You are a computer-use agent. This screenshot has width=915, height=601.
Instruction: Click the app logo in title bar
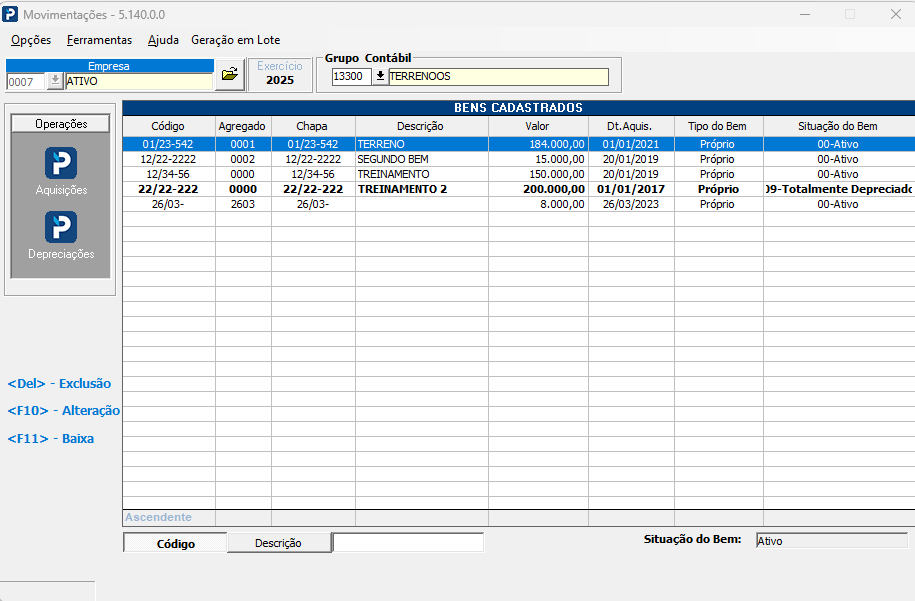pos(10,14)
